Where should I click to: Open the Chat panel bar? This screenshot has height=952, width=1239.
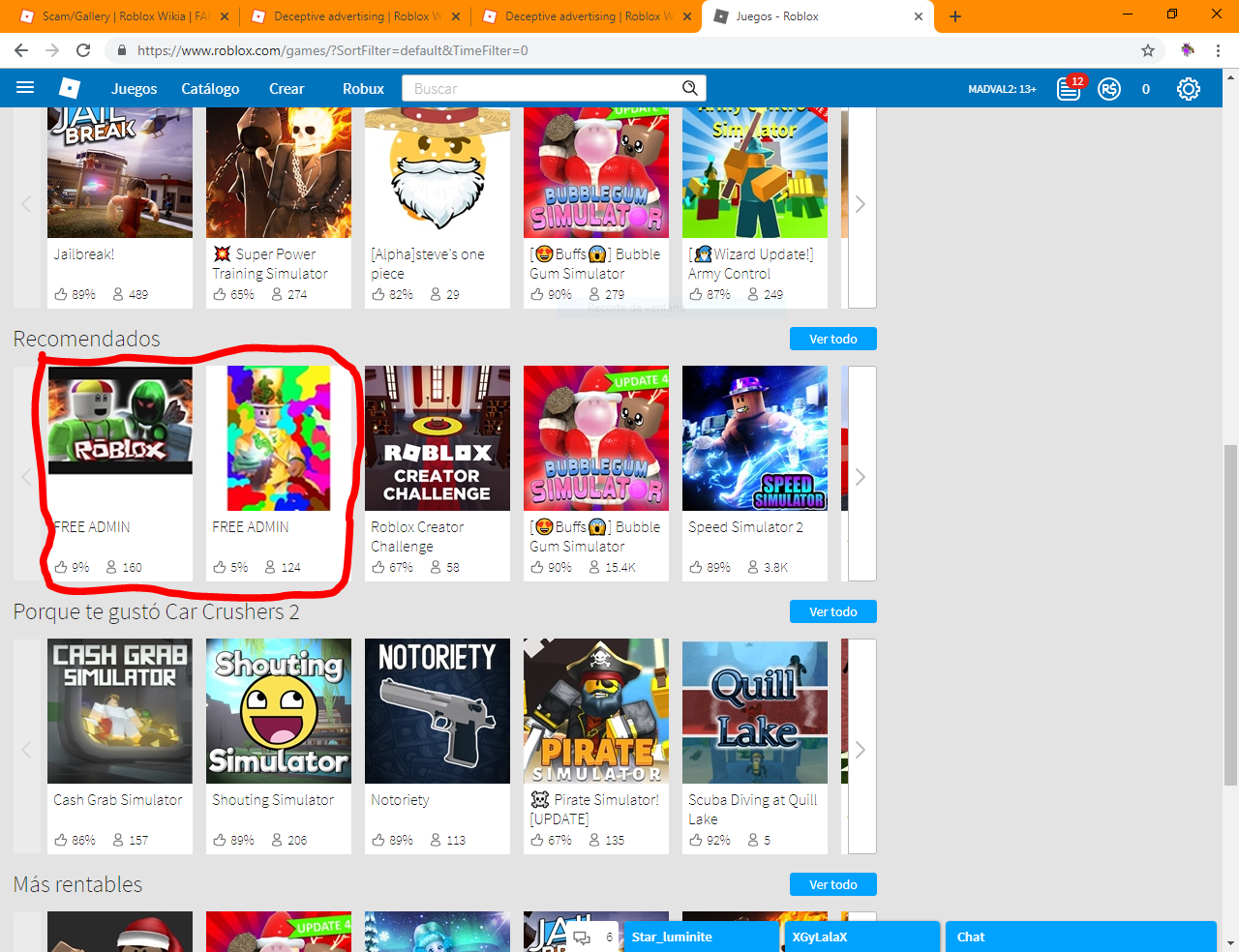coord(1079,937)
